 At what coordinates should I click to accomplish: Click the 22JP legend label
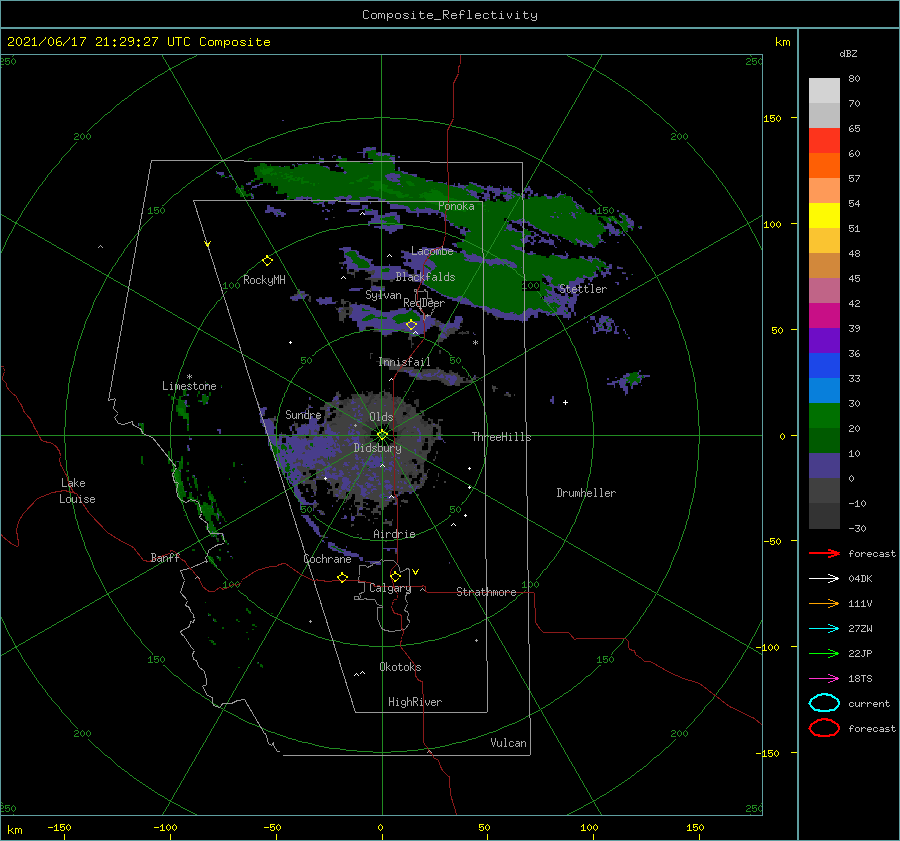coord(860,653)
